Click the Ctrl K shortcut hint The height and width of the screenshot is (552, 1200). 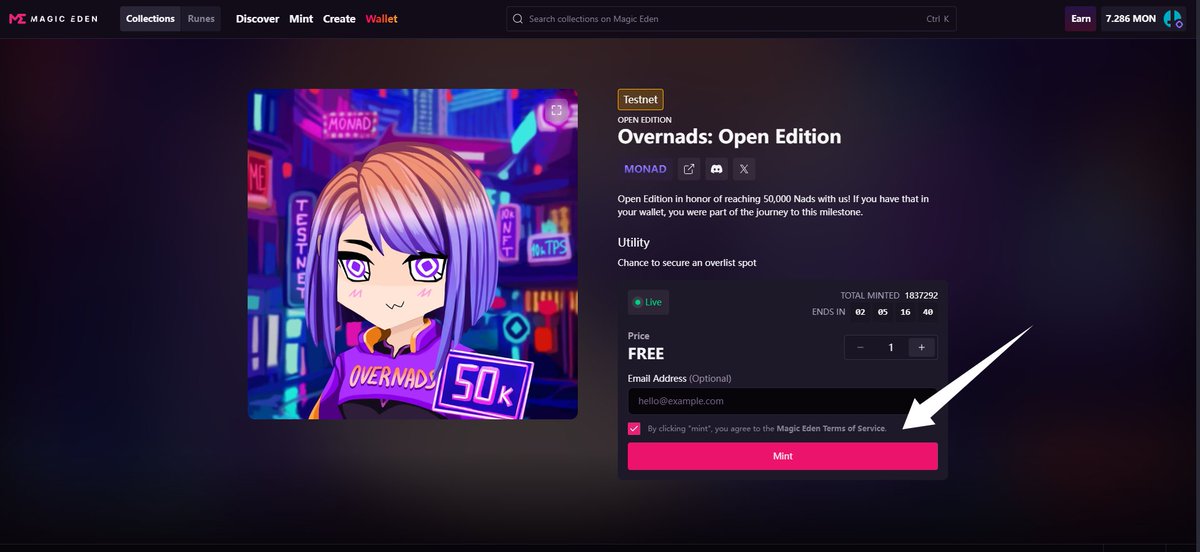tap(938, 19)
